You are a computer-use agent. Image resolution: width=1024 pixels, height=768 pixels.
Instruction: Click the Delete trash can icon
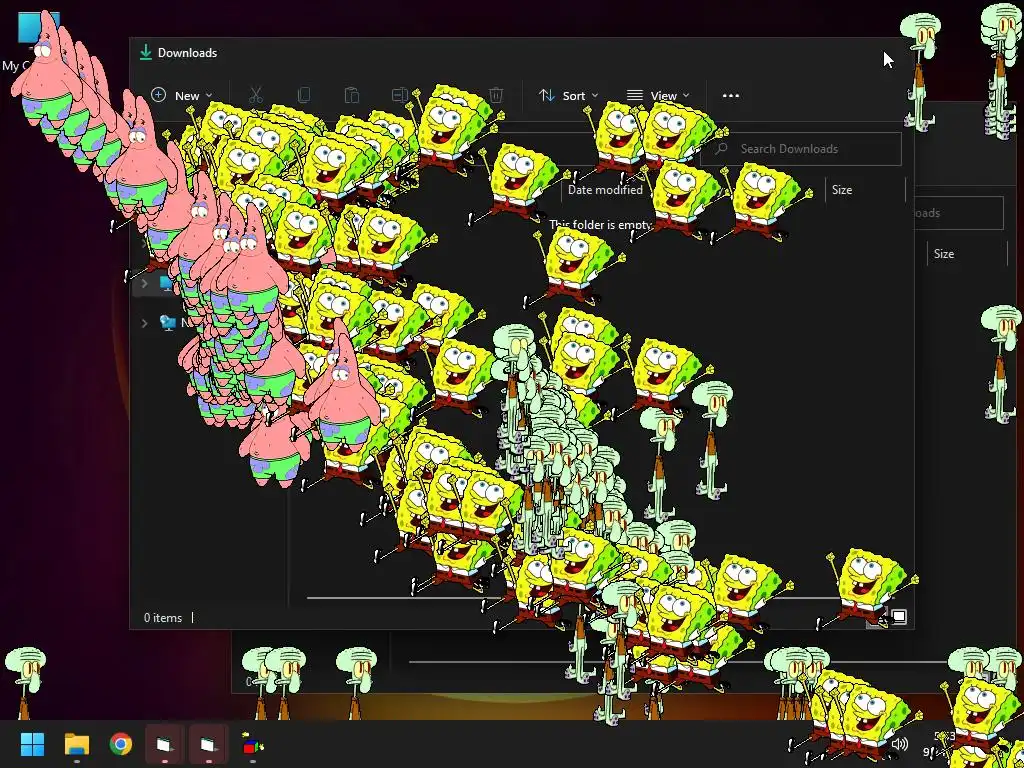coord(496,95)
